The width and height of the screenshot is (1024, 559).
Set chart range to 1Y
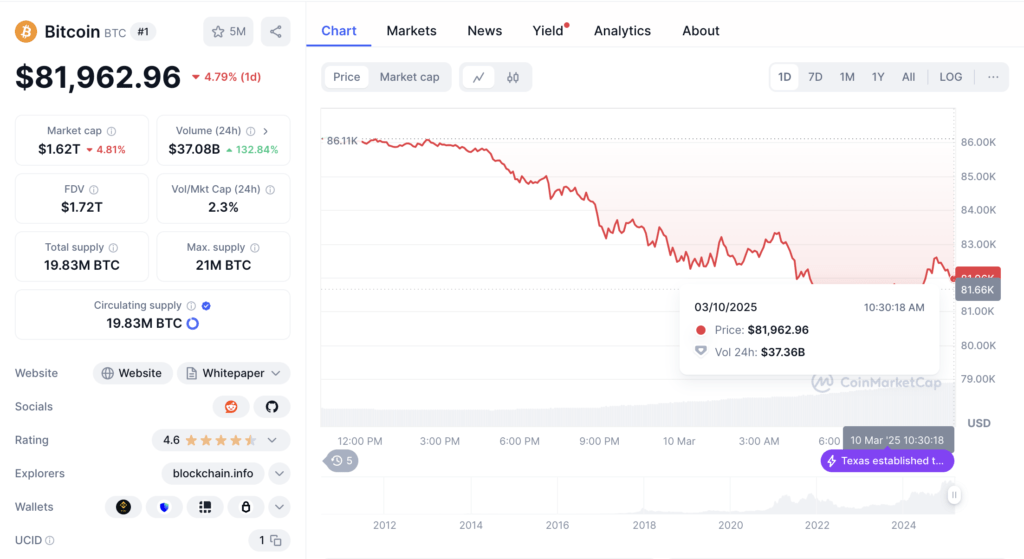(x=878, y=77)
